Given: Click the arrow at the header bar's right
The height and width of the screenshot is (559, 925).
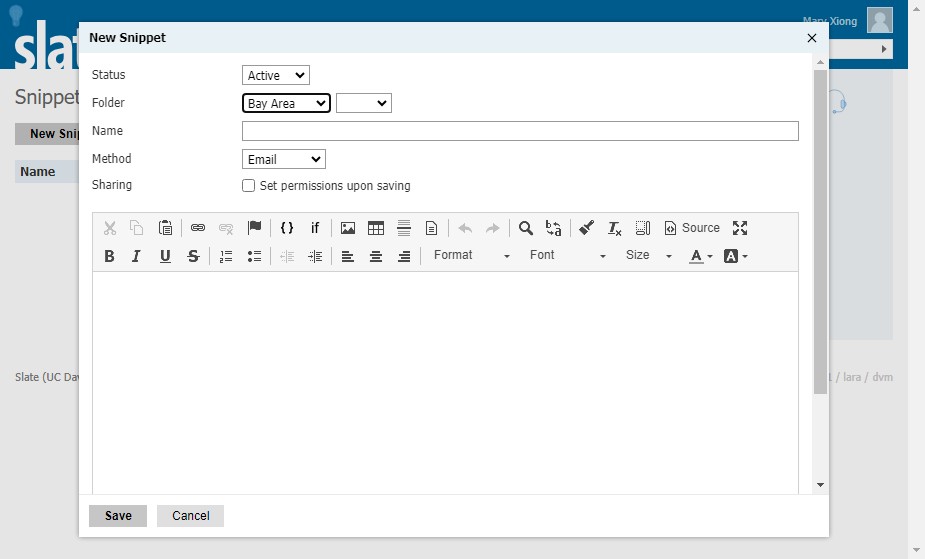Looking at the screenshot, I should pyautogui.click(x=884, y=49).
